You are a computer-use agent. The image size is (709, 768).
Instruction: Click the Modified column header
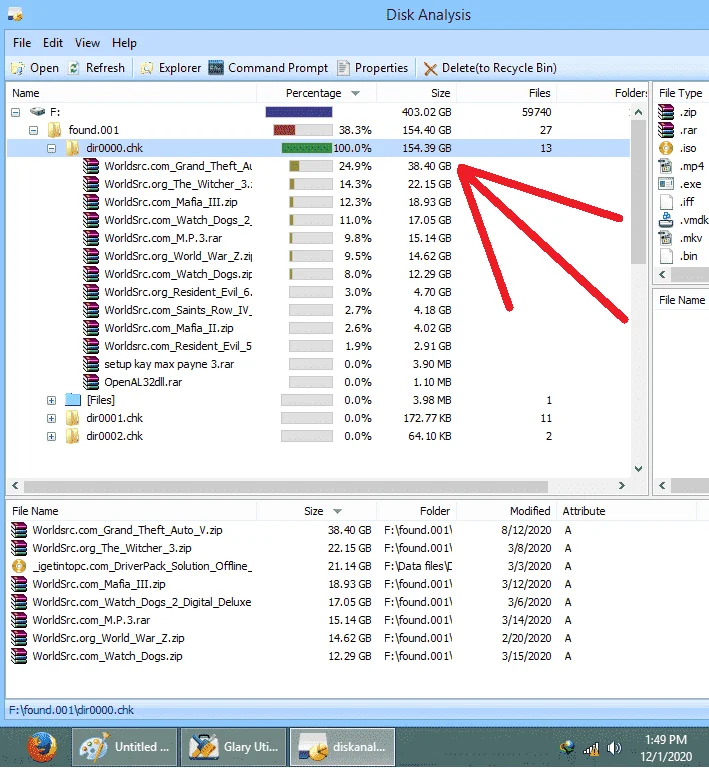[506, 511]
